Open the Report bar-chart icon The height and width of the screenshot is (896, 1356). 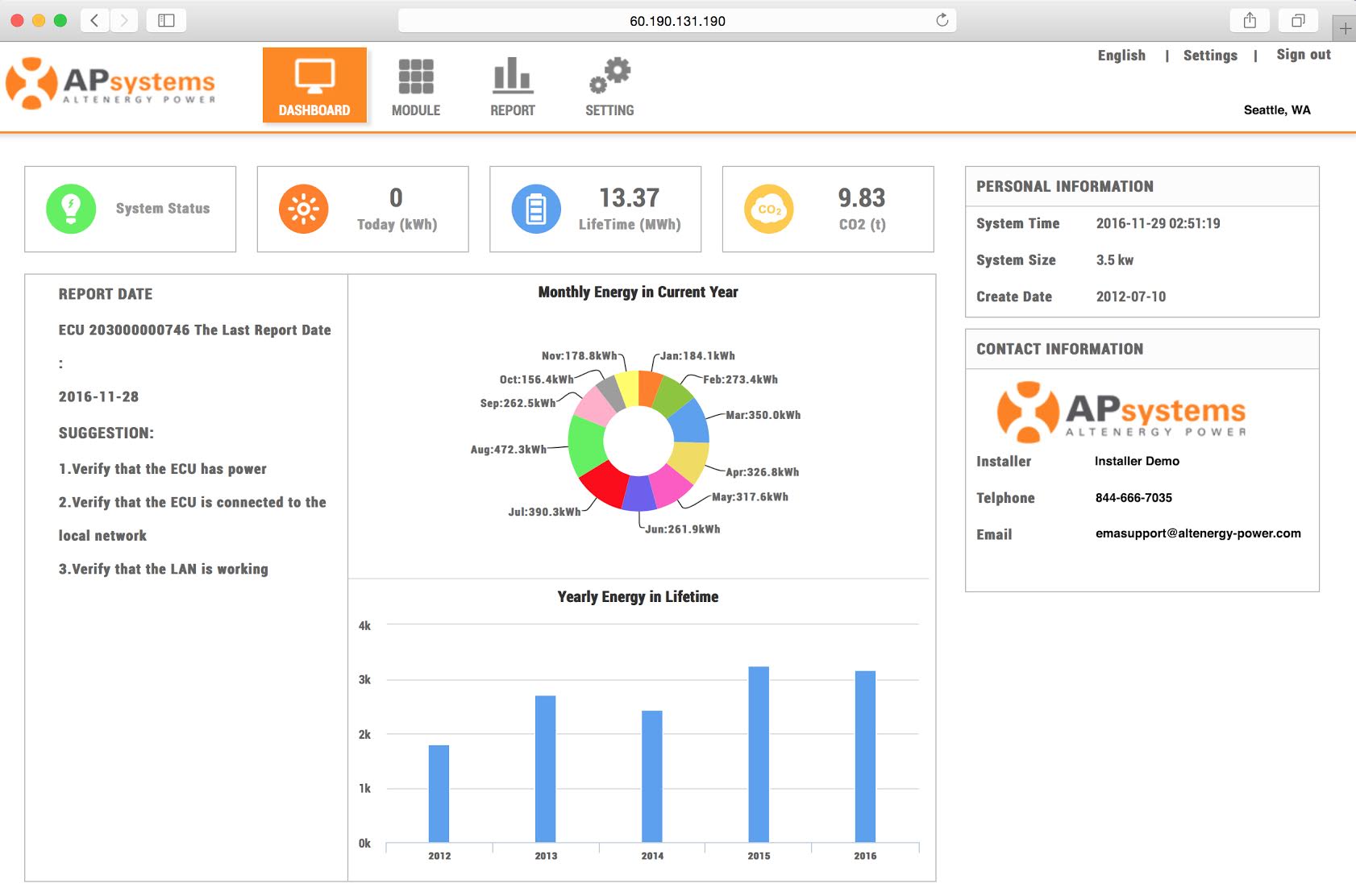pos(512,77)
